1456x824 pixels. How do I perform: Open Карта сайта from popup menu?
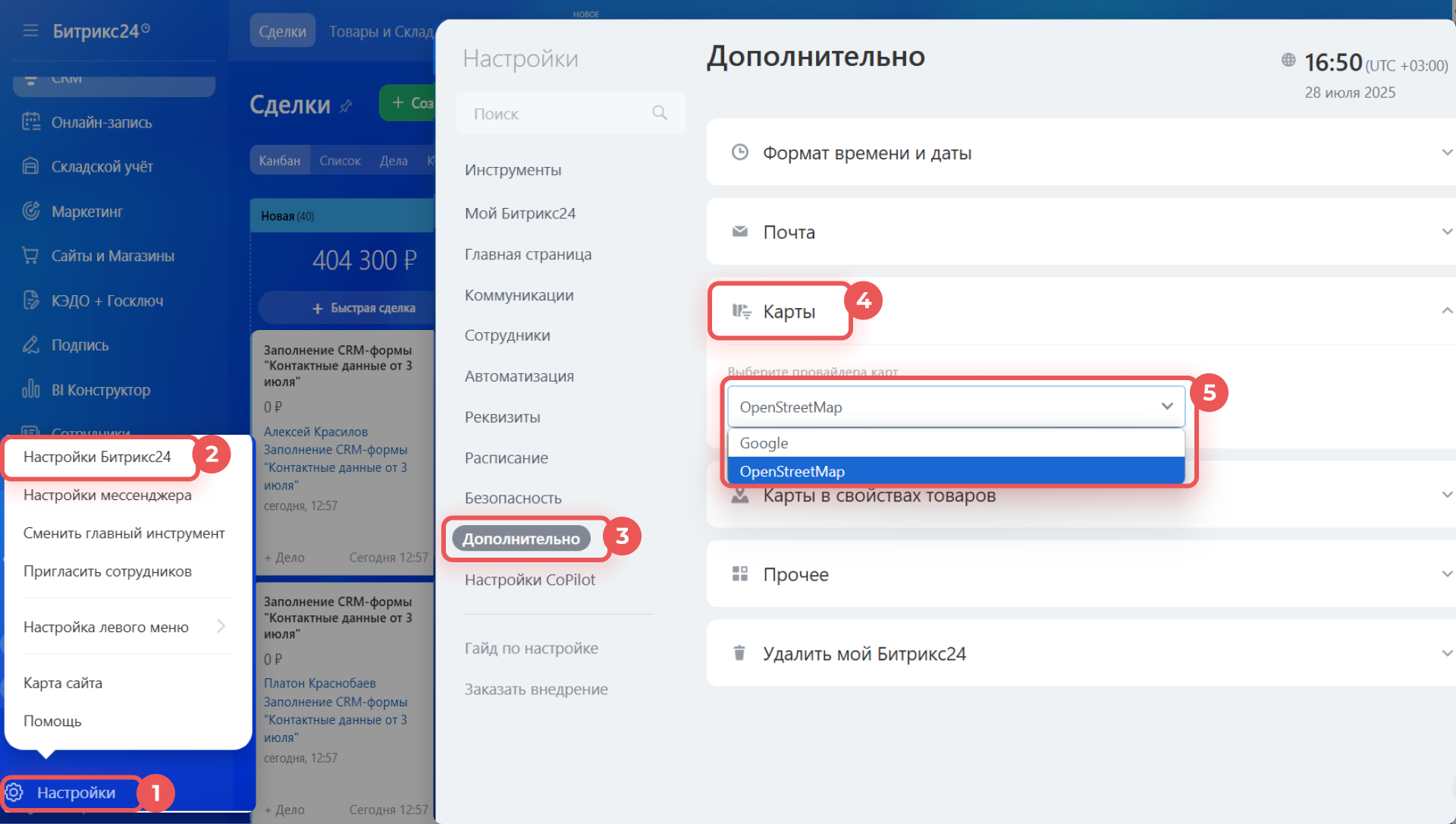(63, 683)
